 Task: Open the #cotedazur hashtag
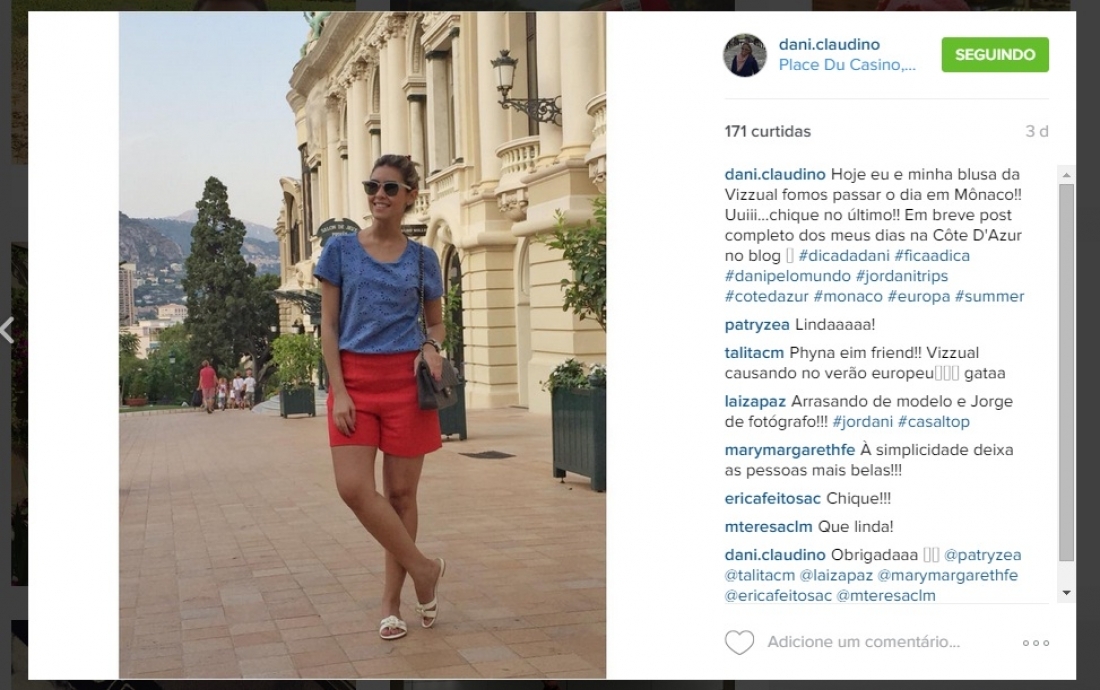(x=766, y=297)
